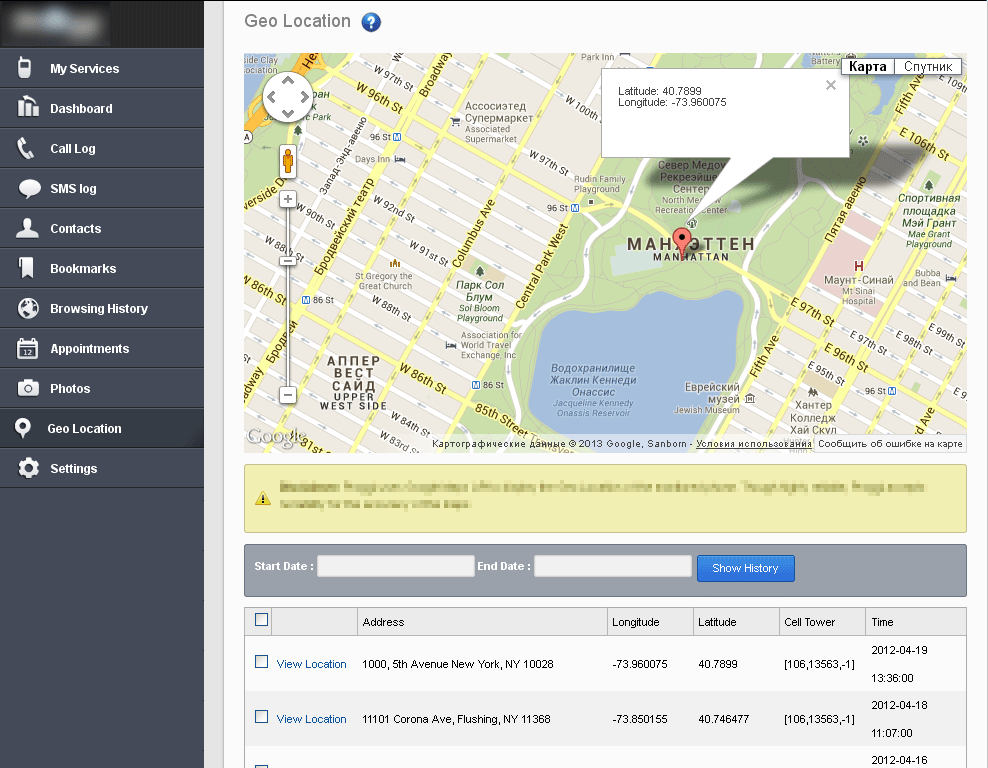The height and width of the screenshot is (768, 988).
Task: Click longitude value -73.850155
Action: pos(640,719)
